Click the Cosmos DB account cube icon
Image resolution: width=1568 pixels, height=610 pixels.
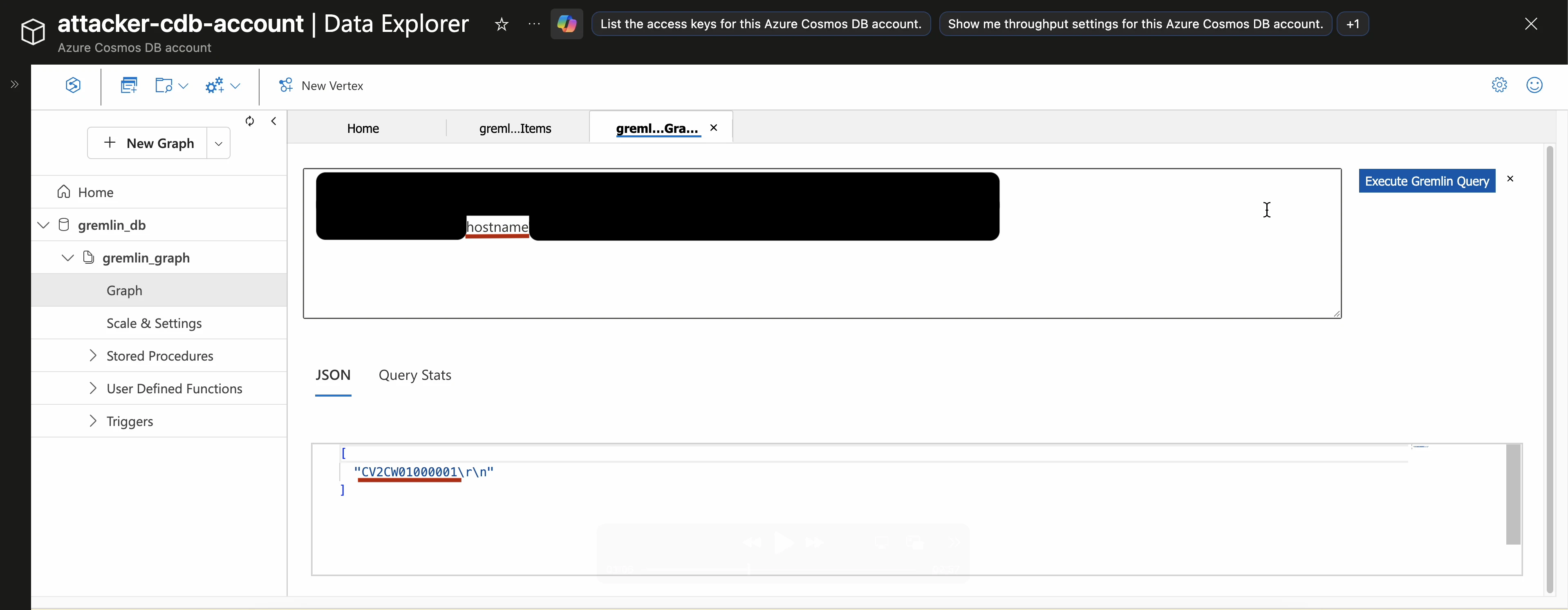pyautogui.click(x=33, y=31)
